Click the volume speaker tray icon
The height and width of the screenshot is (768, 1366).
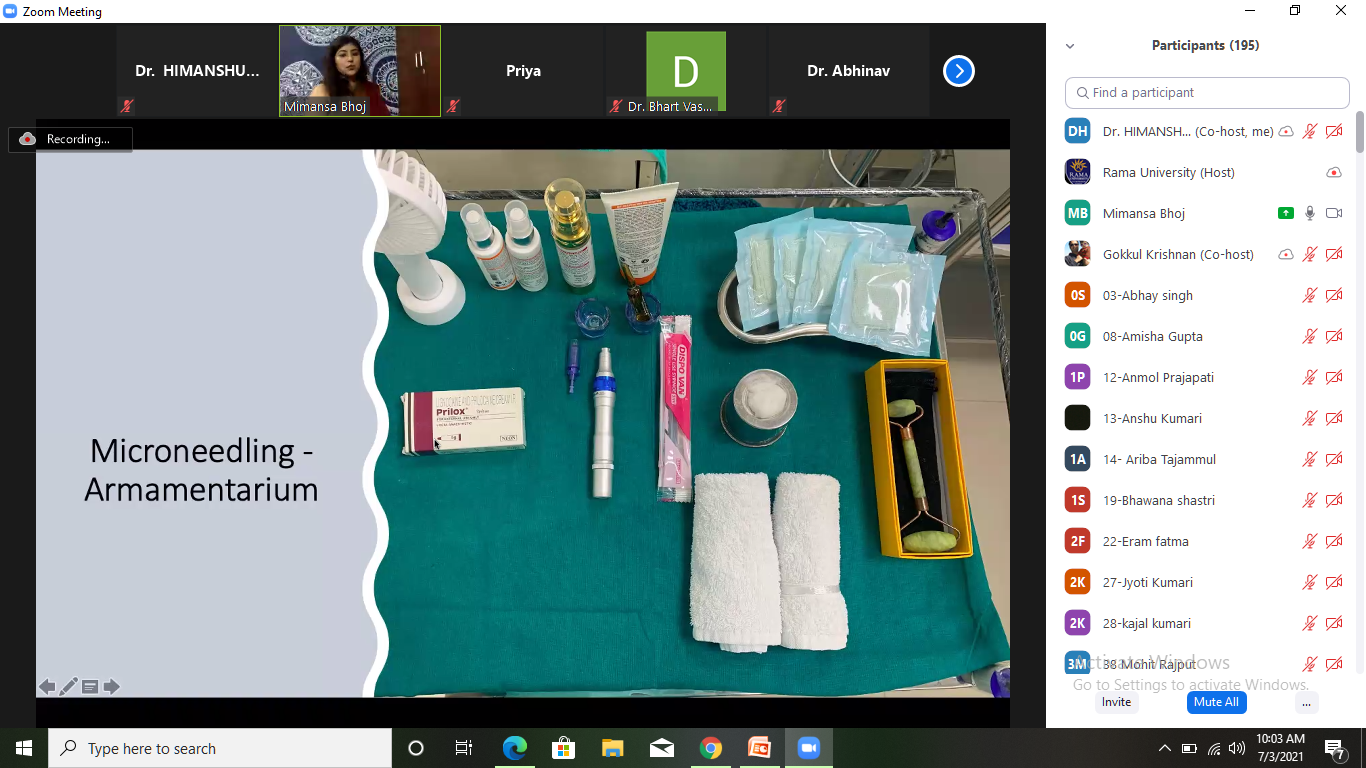click(1238, 748)
